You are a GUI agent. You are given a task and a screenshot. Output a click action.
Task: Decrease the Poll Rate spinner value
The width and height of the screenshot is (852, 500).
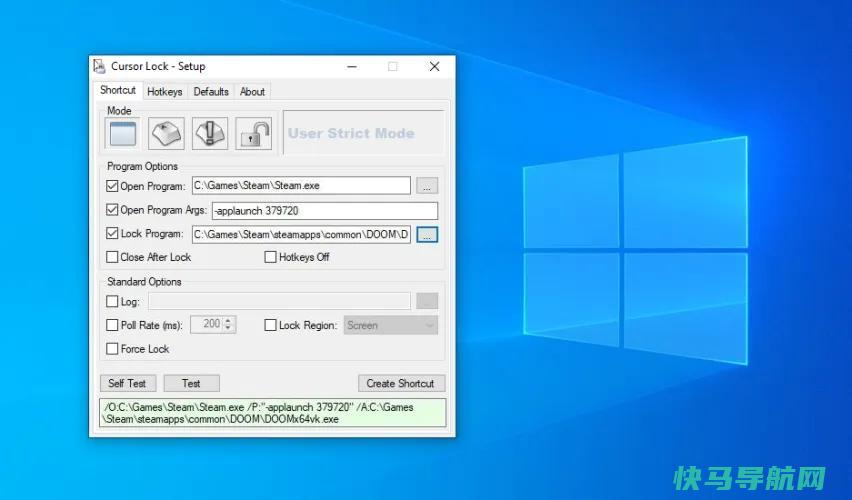(229, 328)
